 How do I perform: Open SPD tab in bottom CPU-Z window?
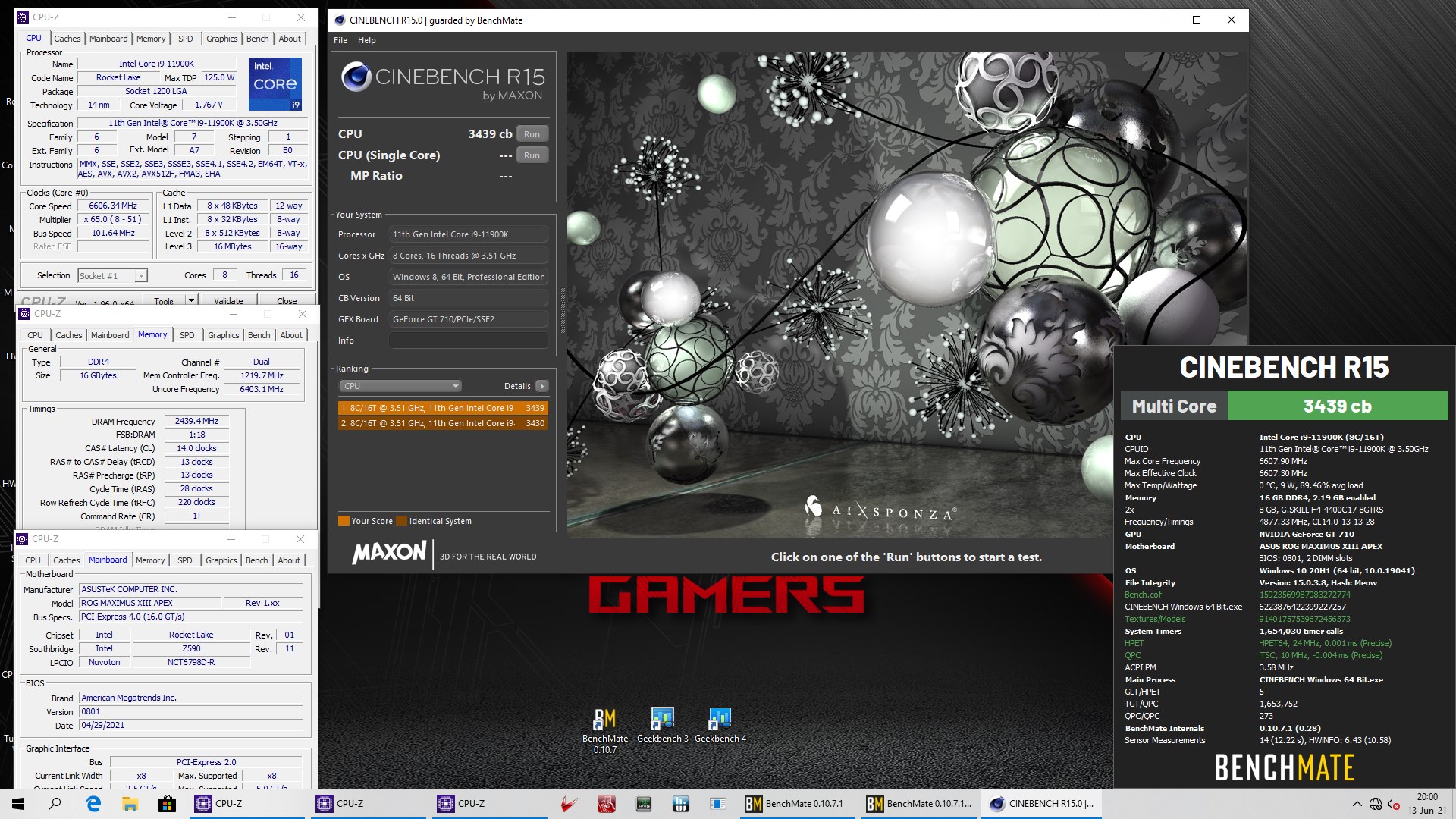(184, 560)
